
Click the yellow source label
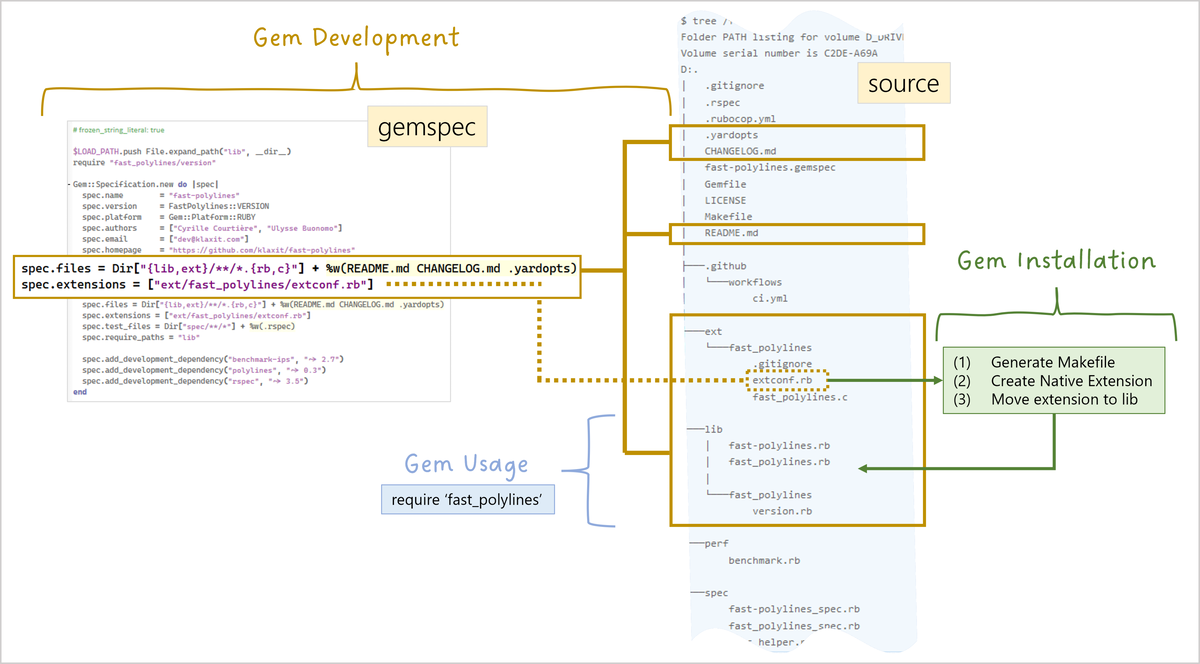point(903,85)
